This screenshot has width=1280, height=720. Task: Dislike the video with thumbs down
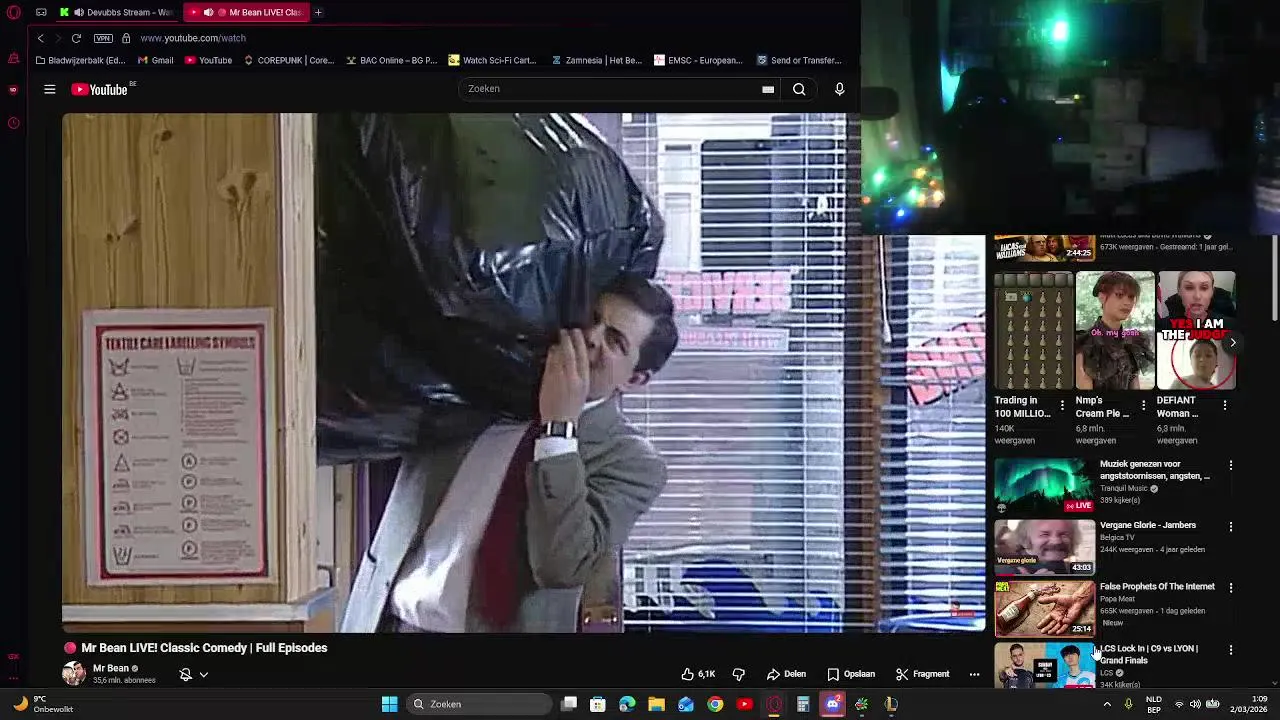click(739, 674)
